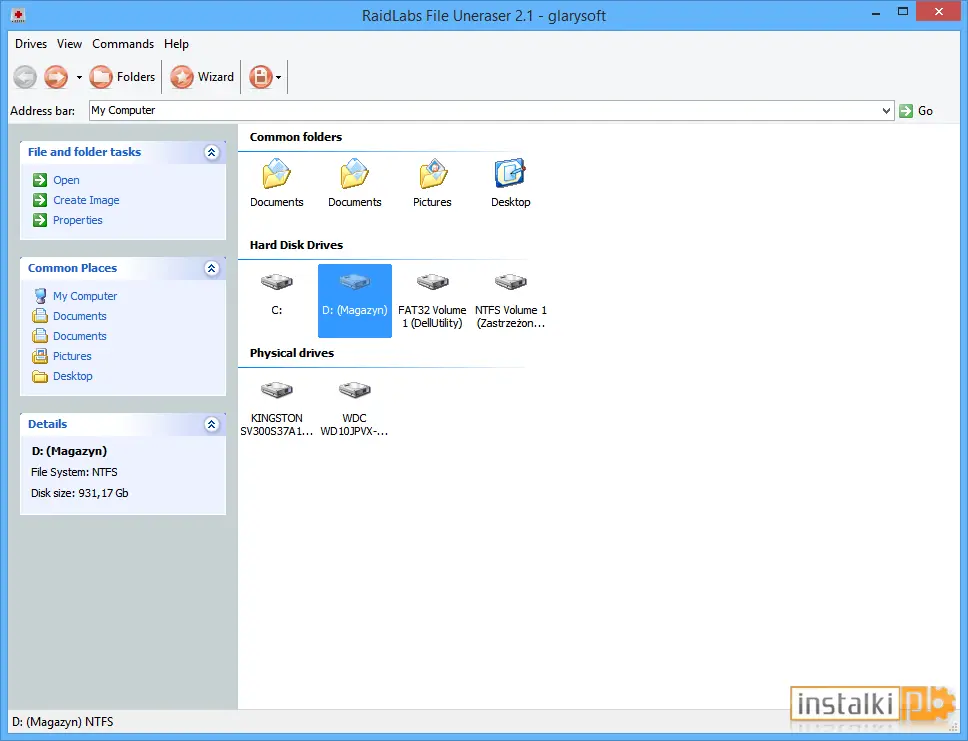Click the Go button
This screenshot has height=741, width=968.
click(x=916, y=111)
